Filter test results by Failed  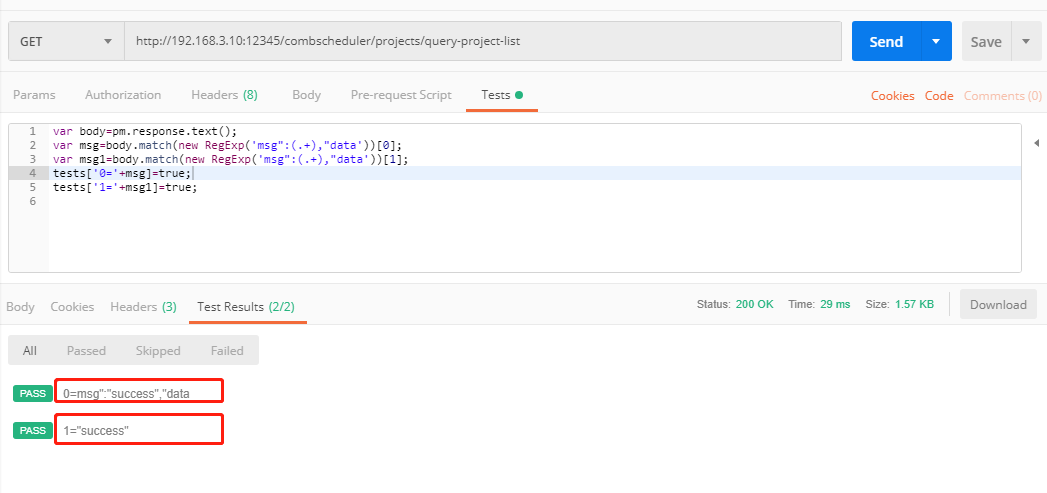point(227,350)
